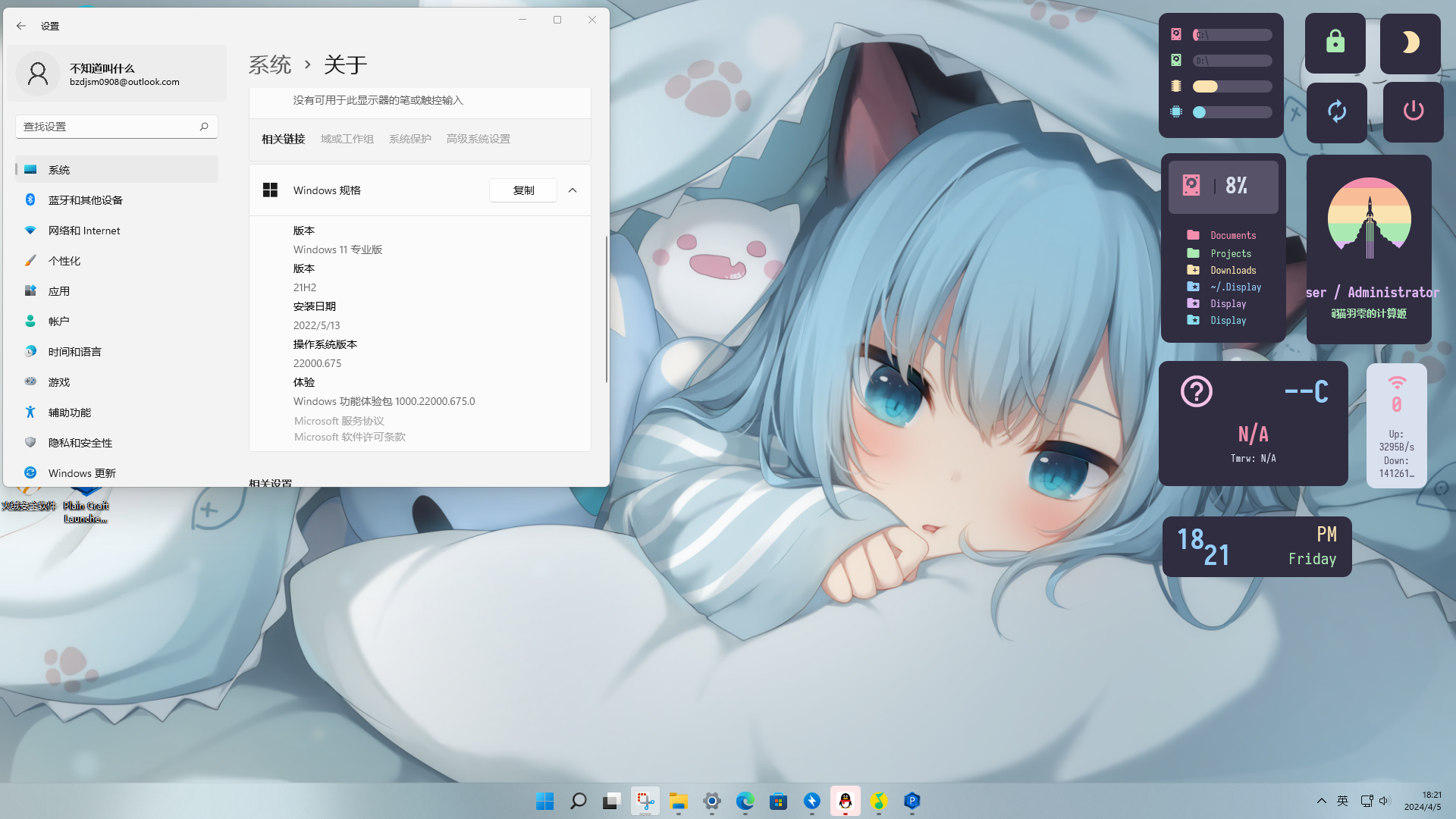Go to 个性化 settings

click(116, 261)
